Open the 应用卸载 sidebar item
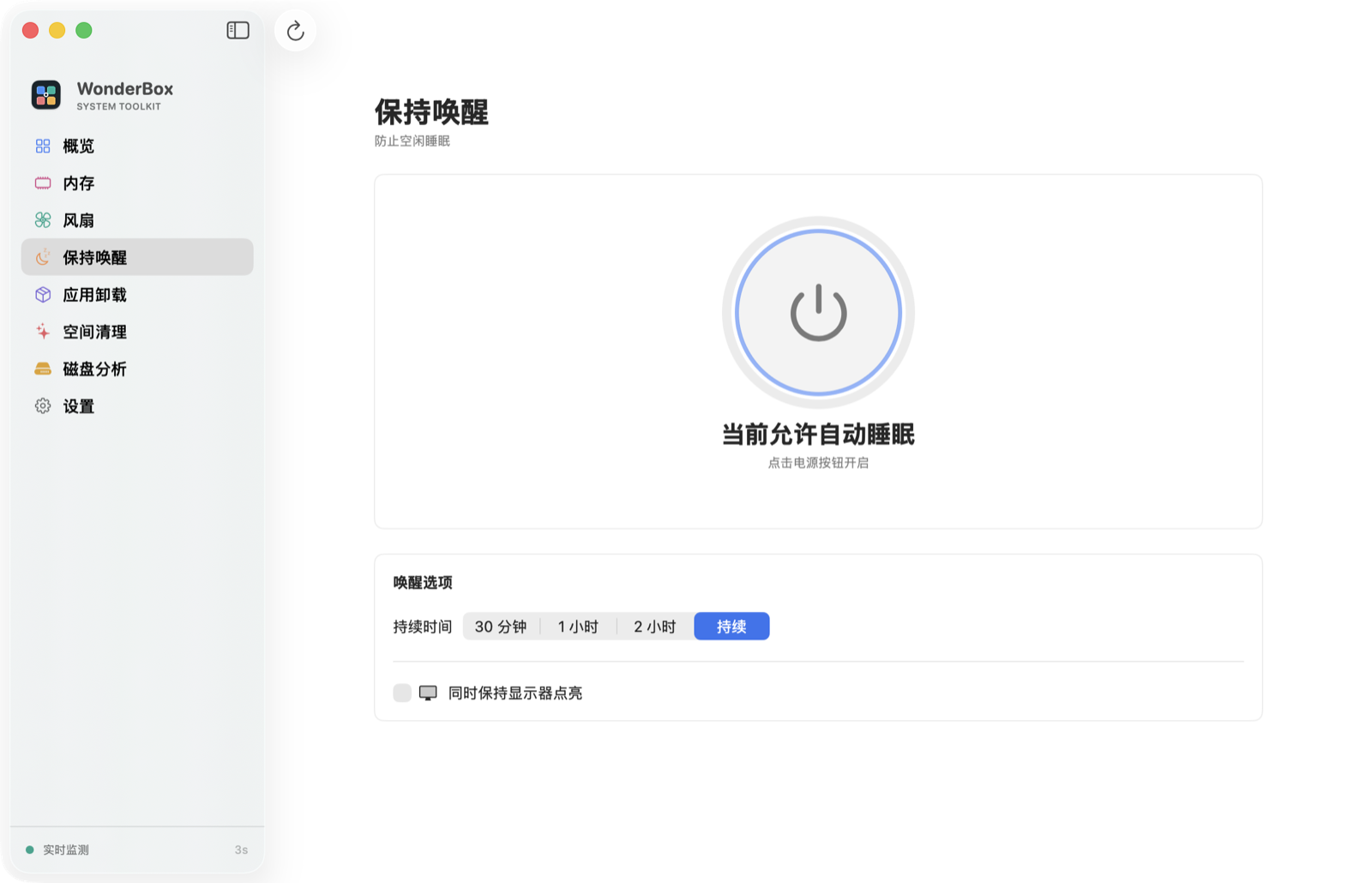Image resolution: width=1372 pixels, height=883 pixels. [x=137, y=294]
